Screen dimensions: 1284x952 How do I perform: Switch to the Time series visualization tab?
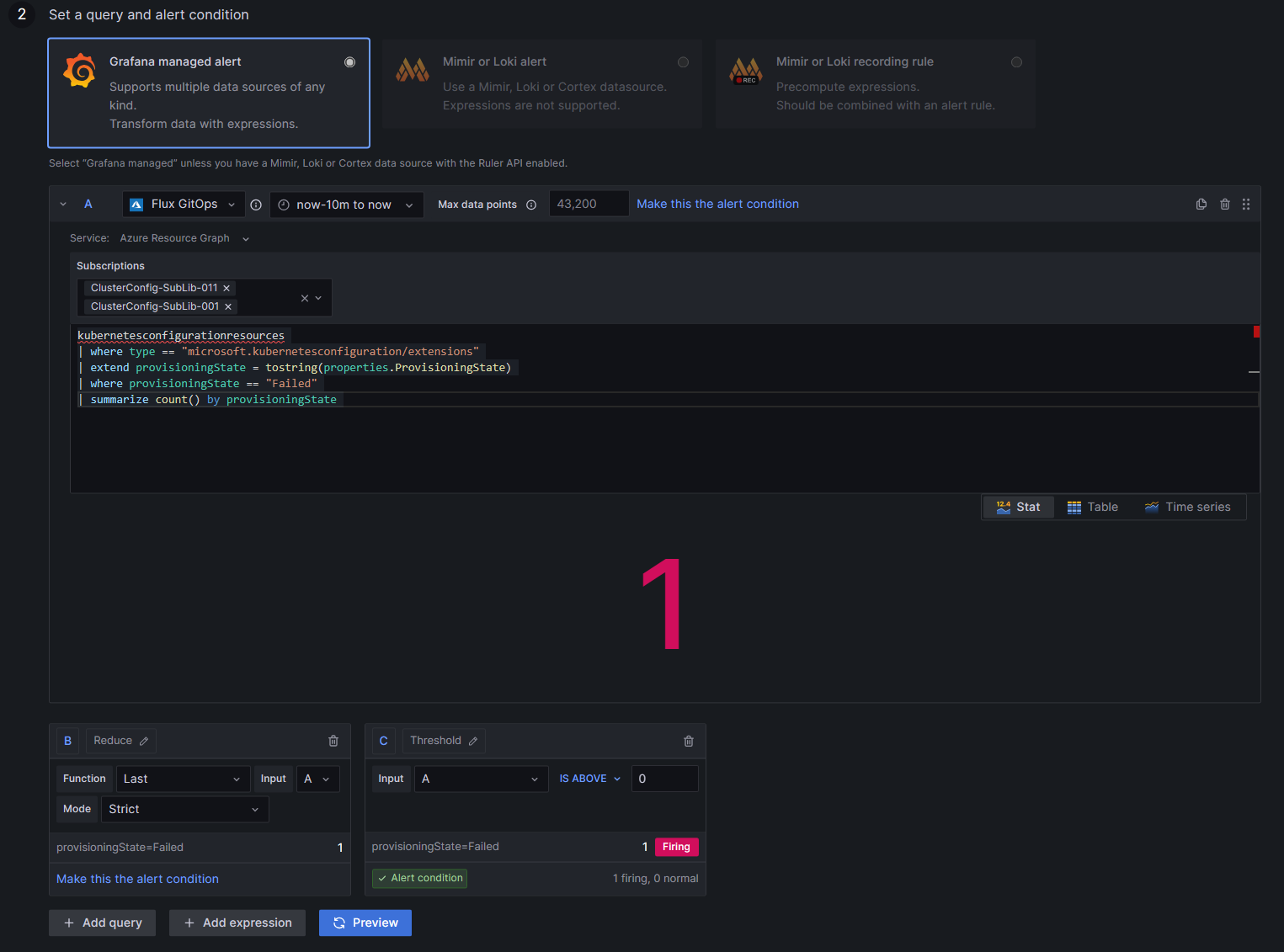[1187, 507]
